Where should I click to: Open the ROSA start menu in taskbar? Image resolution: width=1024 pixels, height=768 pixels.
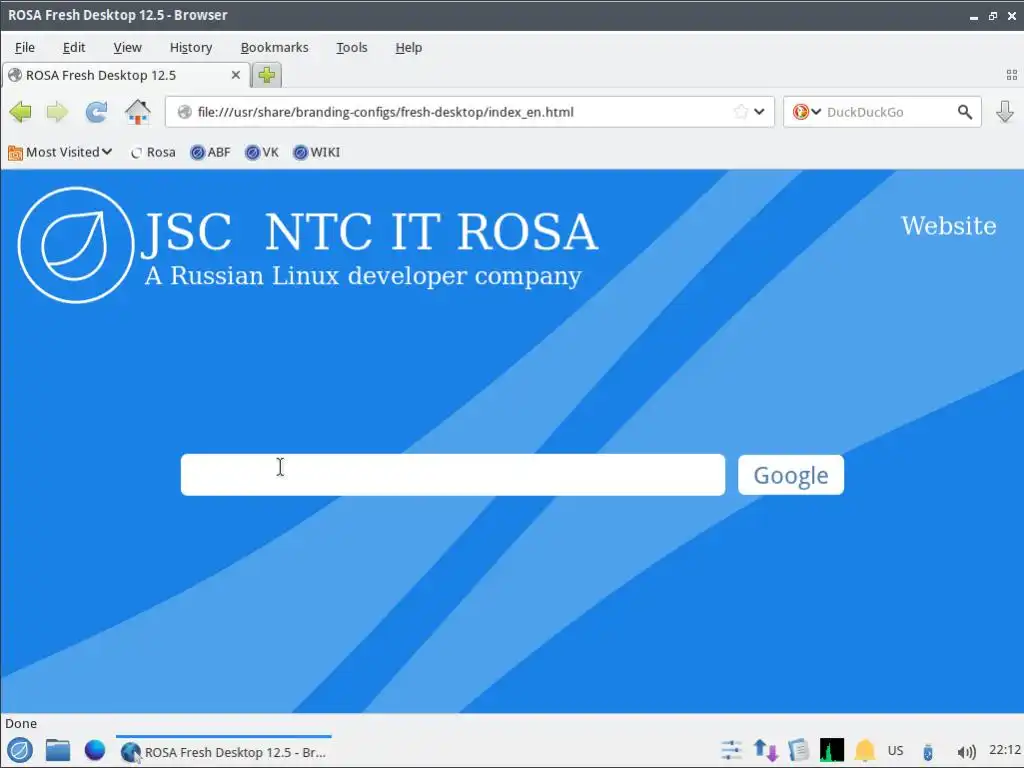tap(20, 751)
